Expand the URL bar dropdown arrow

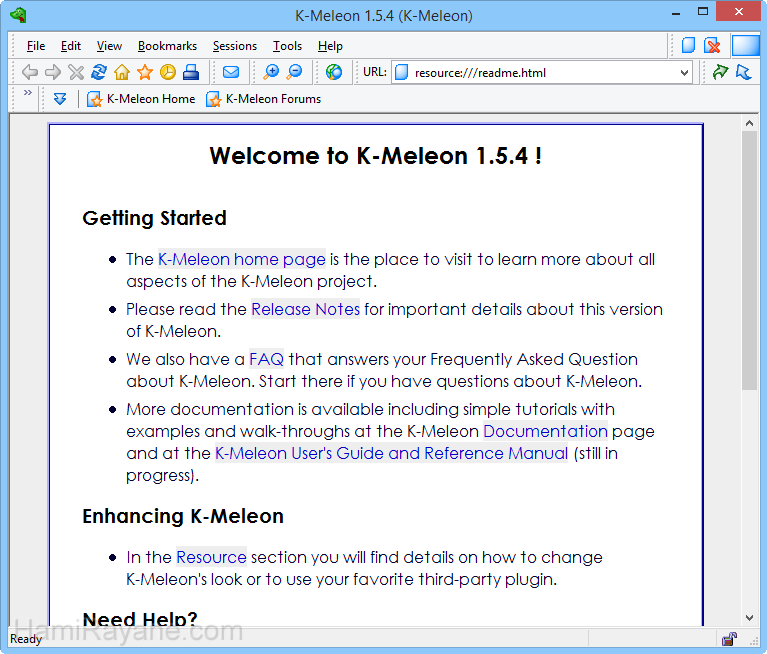684,73
